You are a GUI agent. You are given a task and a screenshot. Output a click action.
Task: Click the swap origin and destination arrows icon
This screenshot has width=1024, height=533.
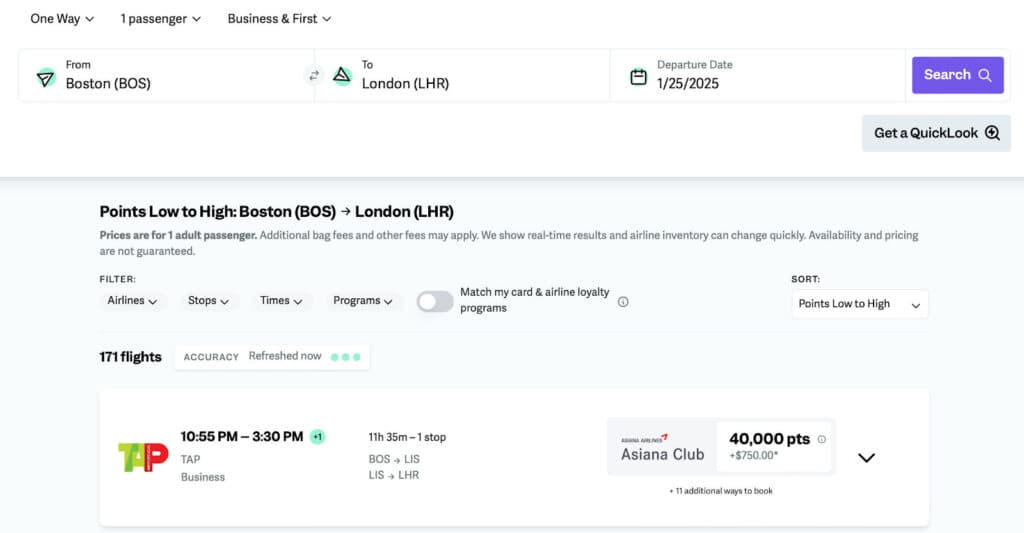[x=314, y=75]
